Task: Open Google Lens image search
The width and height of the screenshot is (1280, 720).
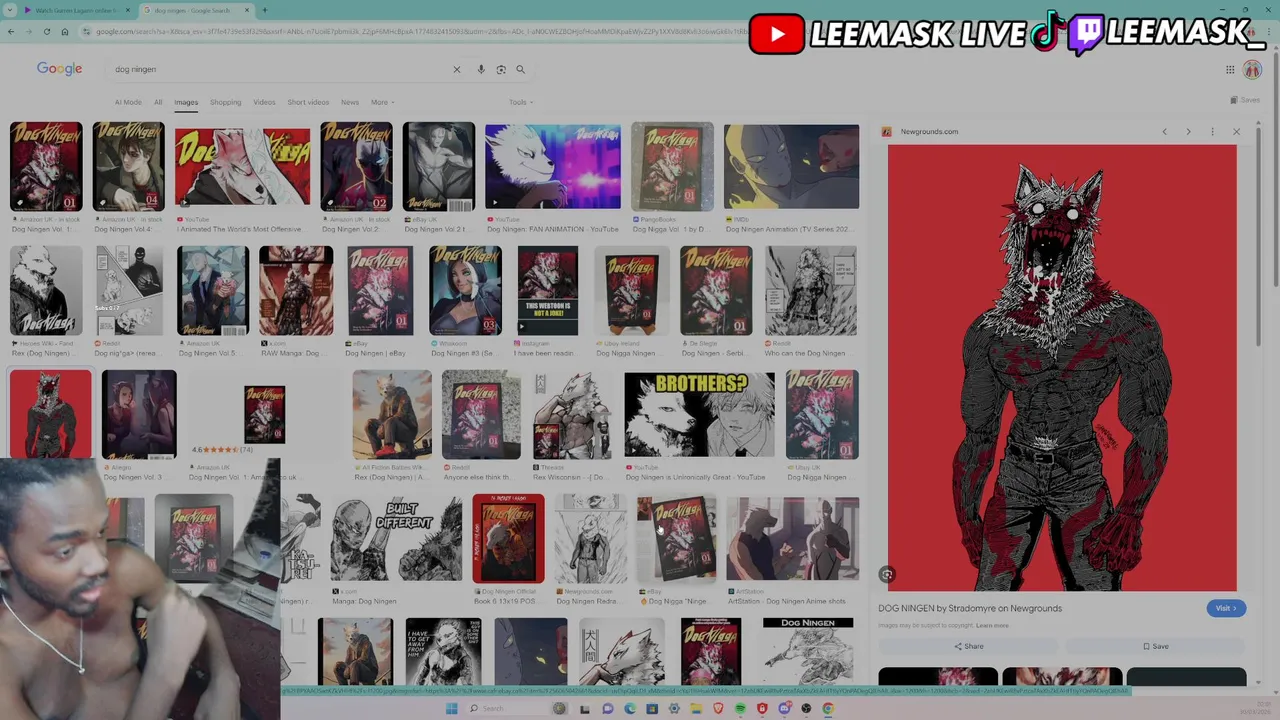Action: (x=501, y=69)
